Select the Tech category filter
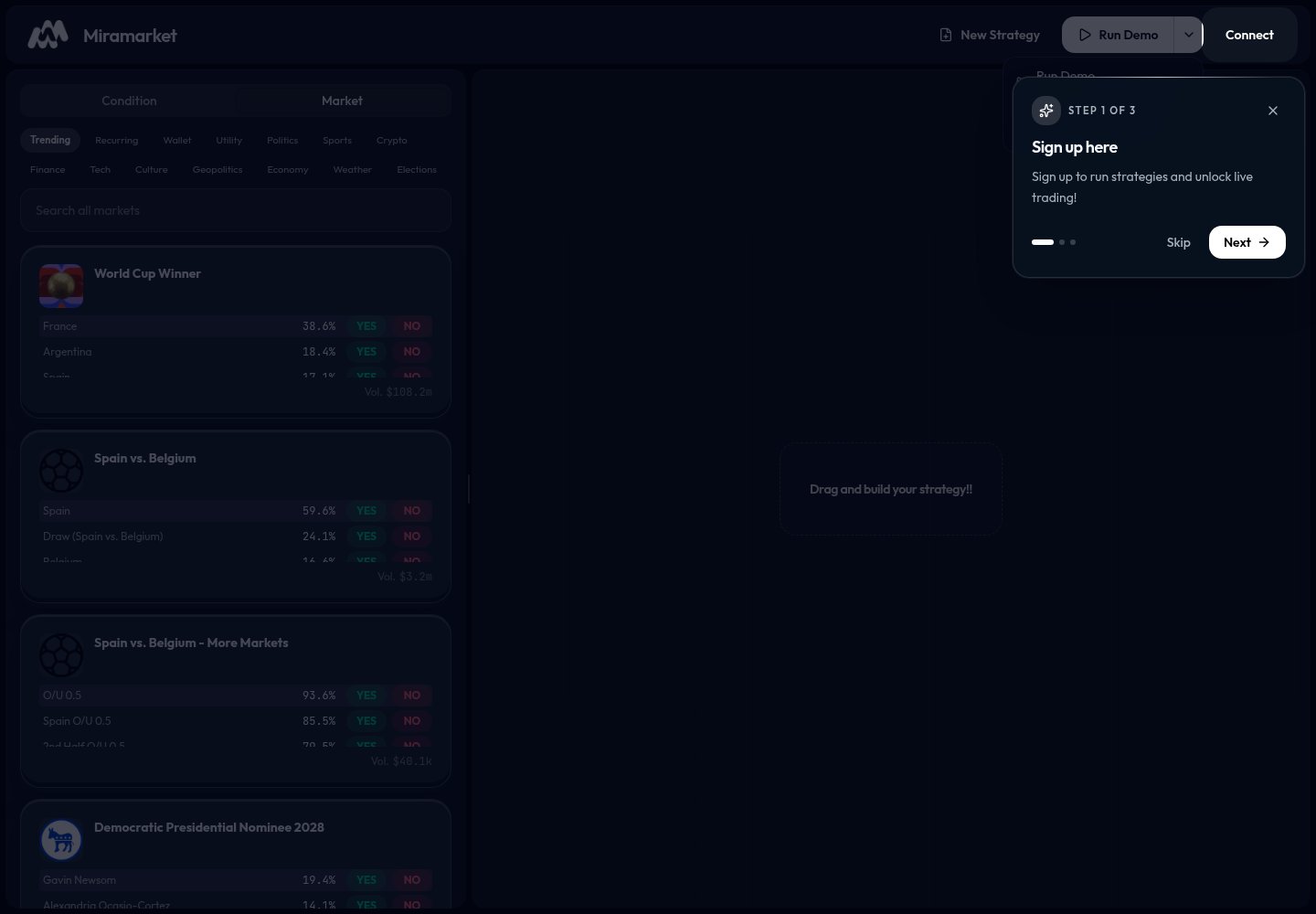 click(x=101, y=169)
